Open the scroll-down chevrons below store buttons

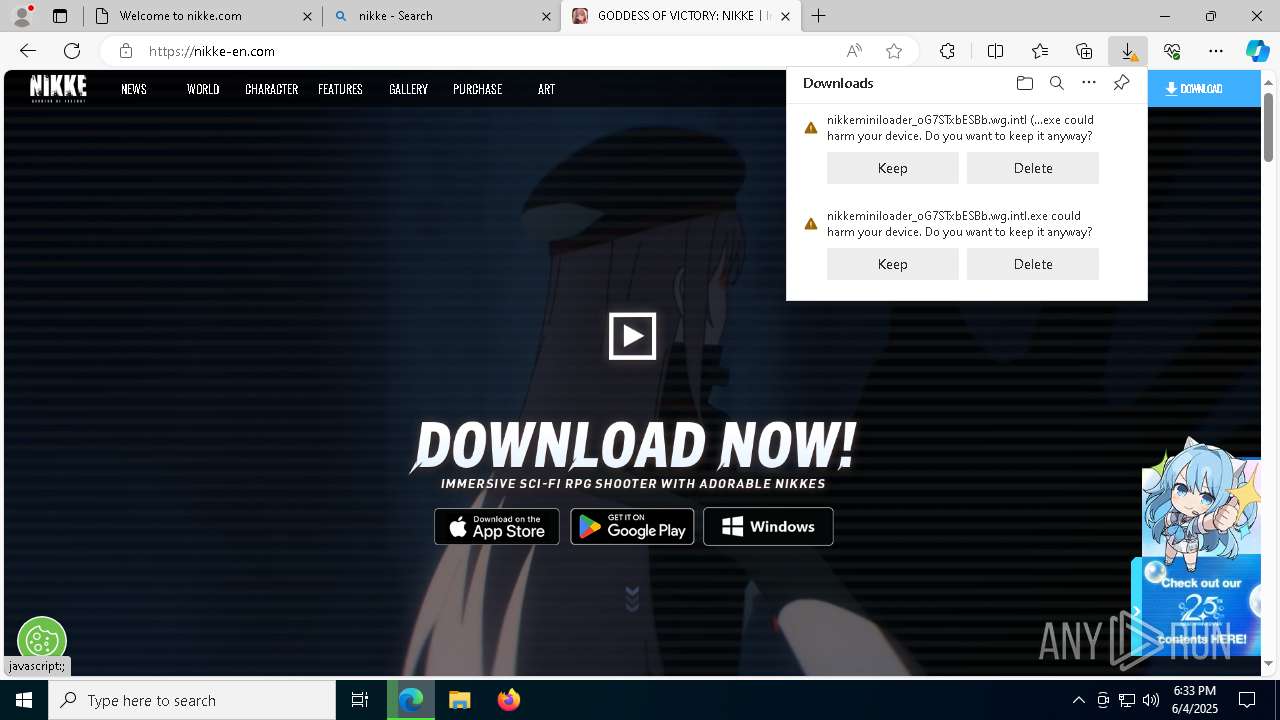click(x=632, y=599)
